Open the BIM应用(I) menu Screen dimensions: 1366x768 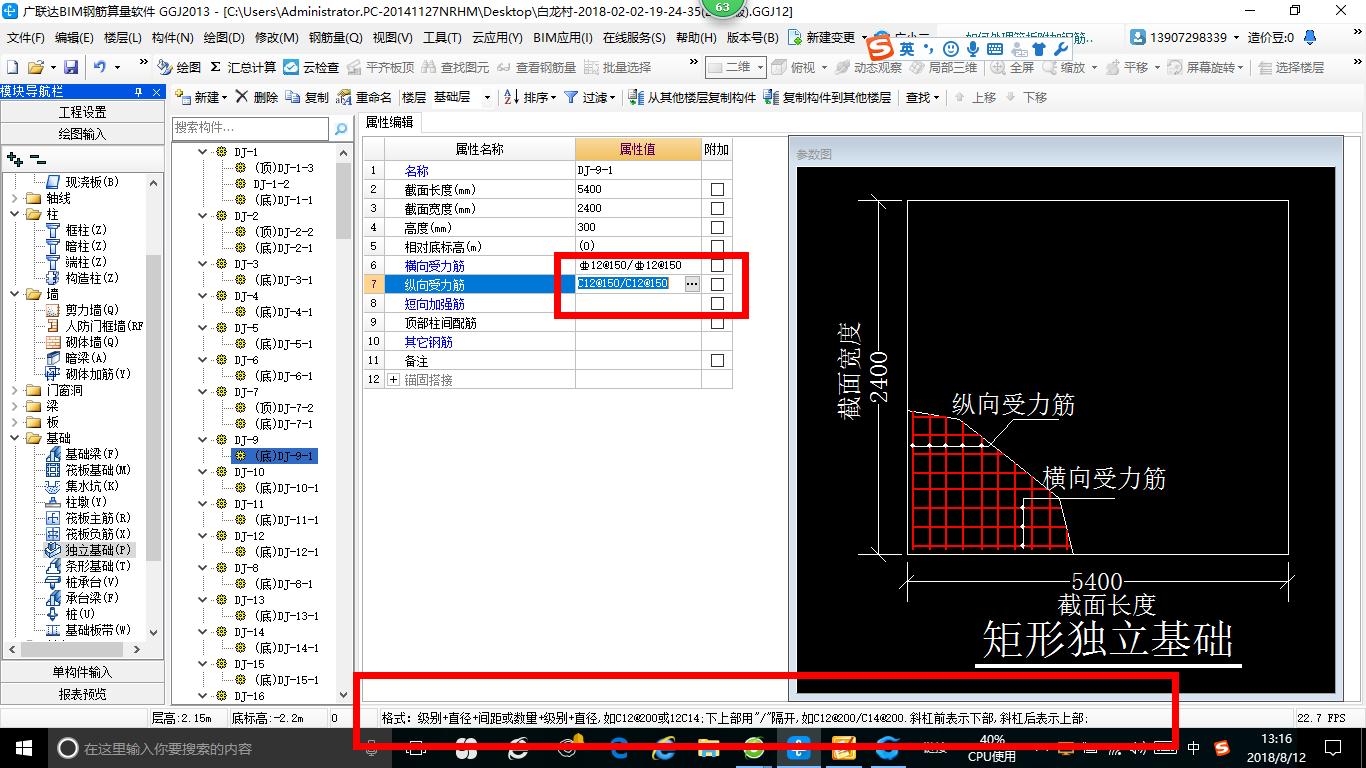pyautogui.click(x=563, y=38)
